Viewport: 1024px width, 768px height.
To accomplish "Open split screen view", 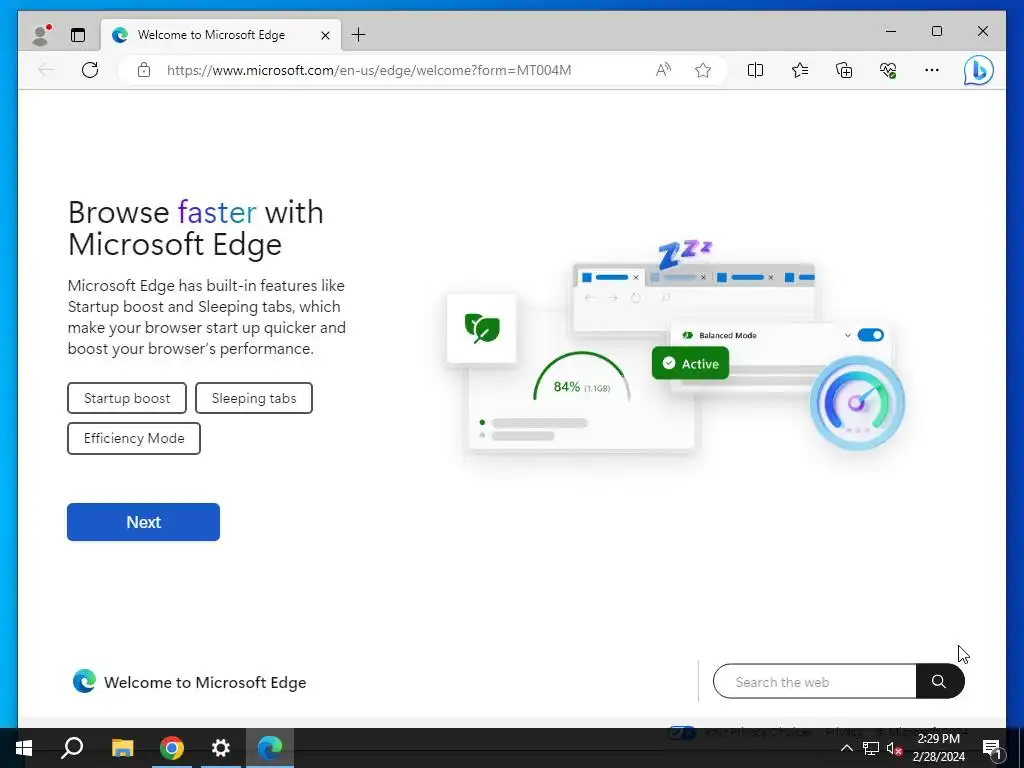I will (755, 70).
